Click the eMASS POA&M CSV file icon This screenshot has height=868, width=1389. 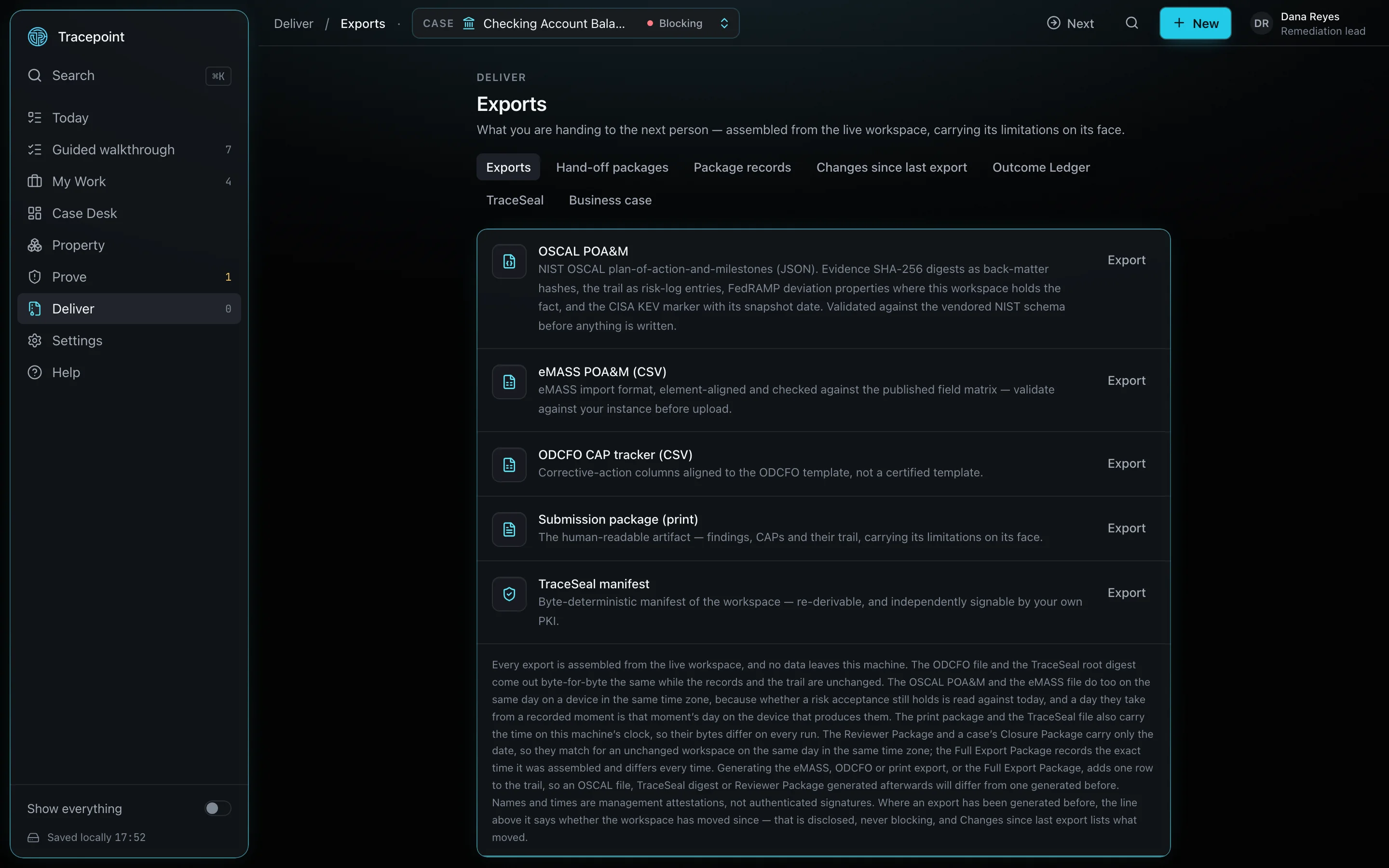pyautogui.click(x=509, y=382)
